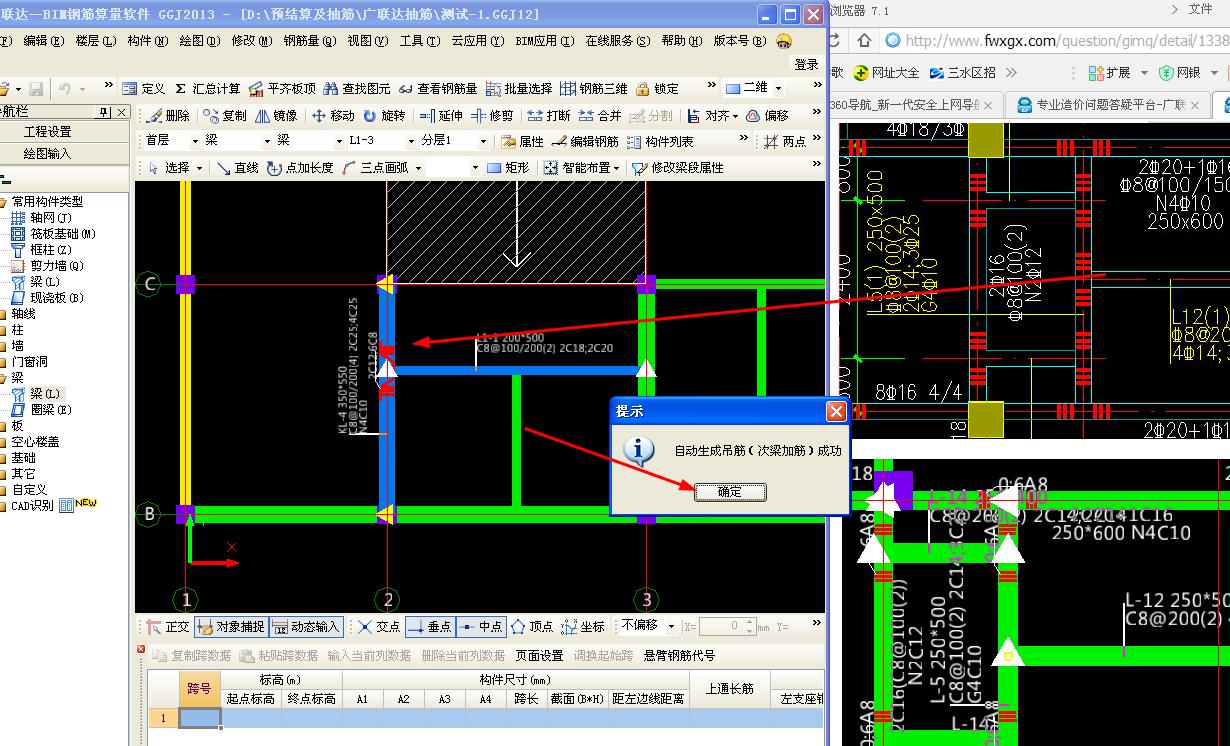
Task: Click the 登录 login button
Action: pos(807,64)
